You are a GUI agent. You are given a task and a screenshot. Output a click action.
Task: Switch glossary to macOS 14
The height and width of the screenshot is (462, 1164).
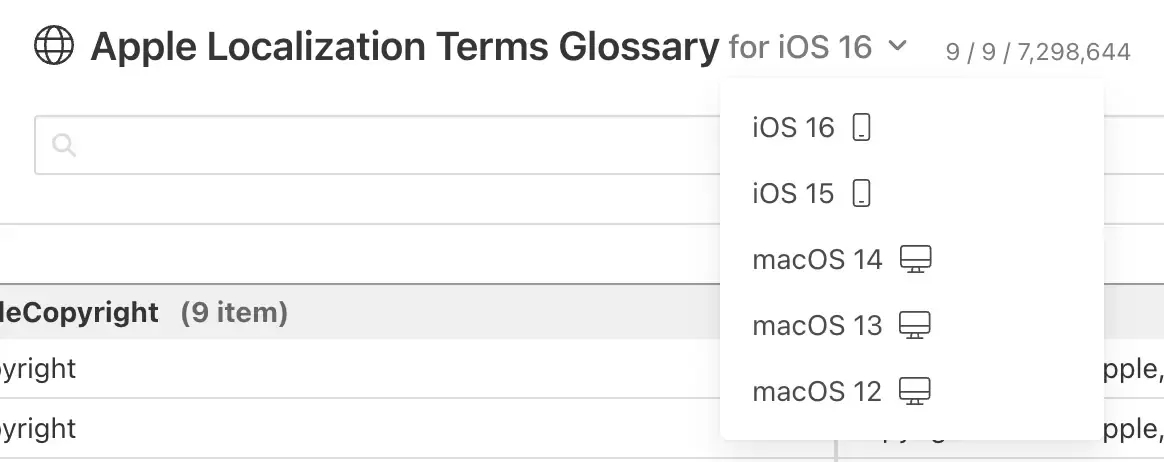[x=817, y=260]
